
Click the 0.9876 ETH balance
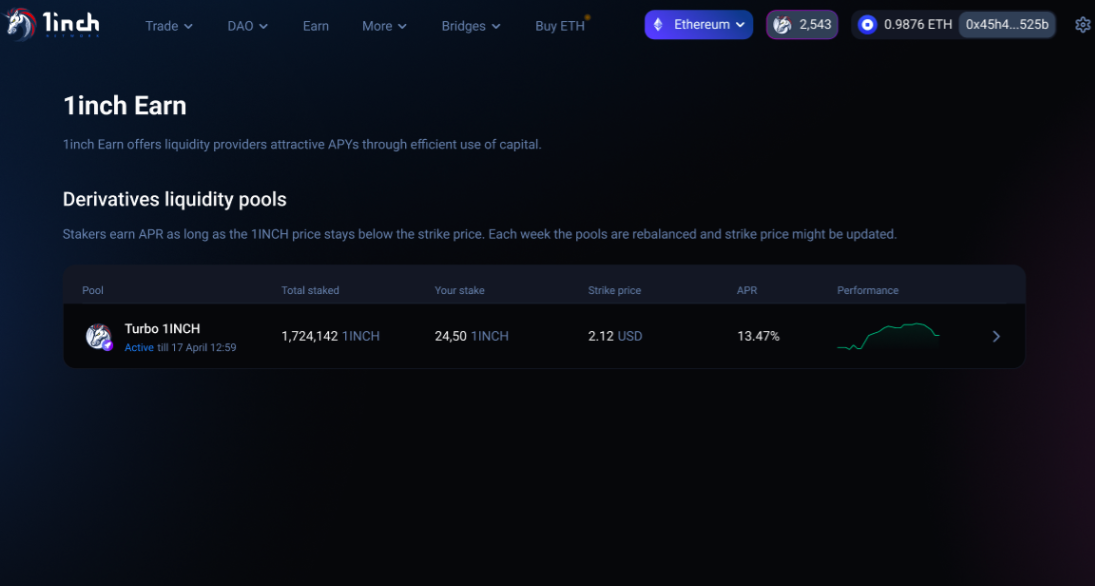pyautogui.click(x=918, y=25)
